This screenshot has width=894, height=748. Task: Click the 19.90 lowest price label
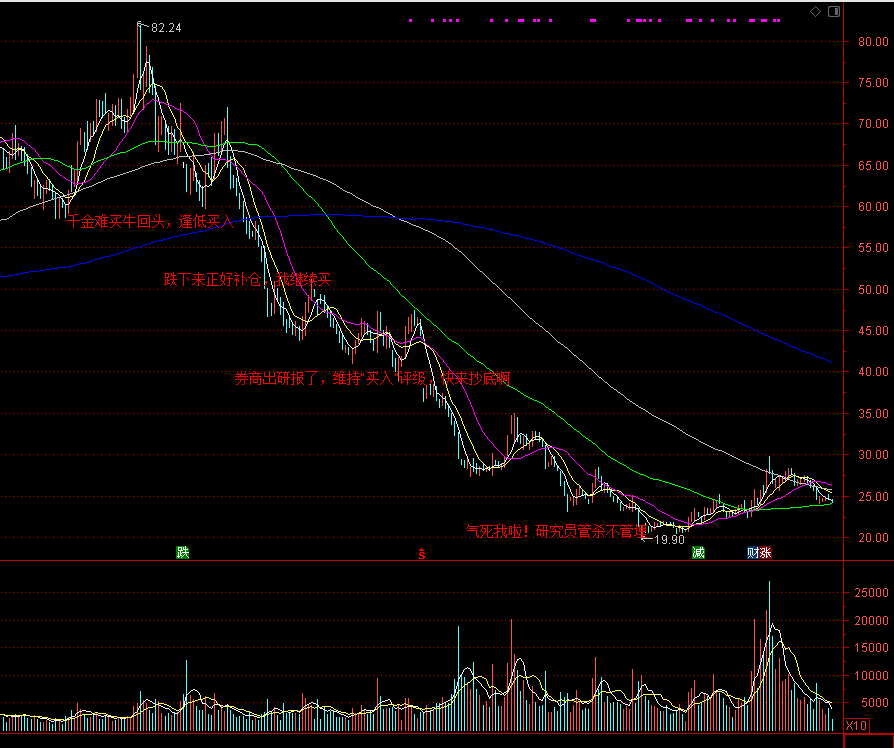(669, 539)
